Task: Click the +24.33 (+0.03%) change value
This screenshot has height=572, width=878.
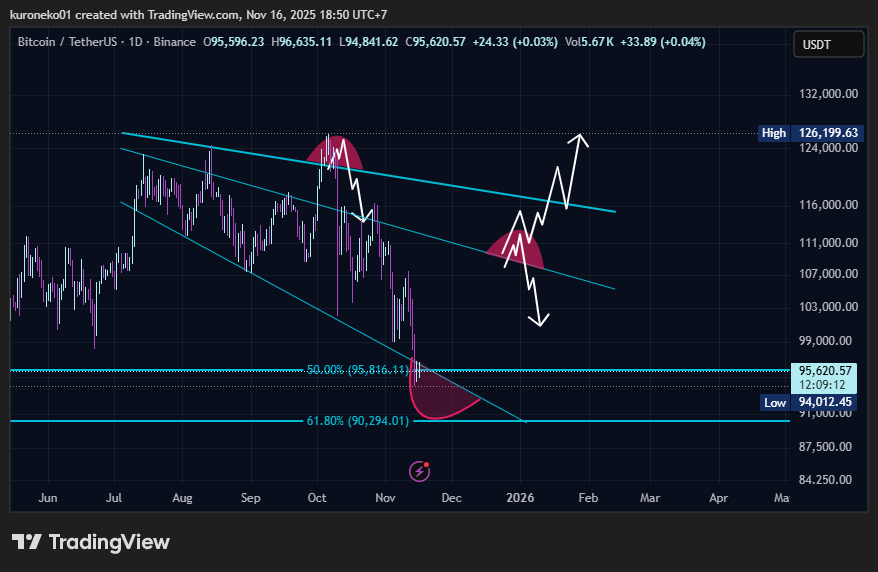Action: point(515,42)
